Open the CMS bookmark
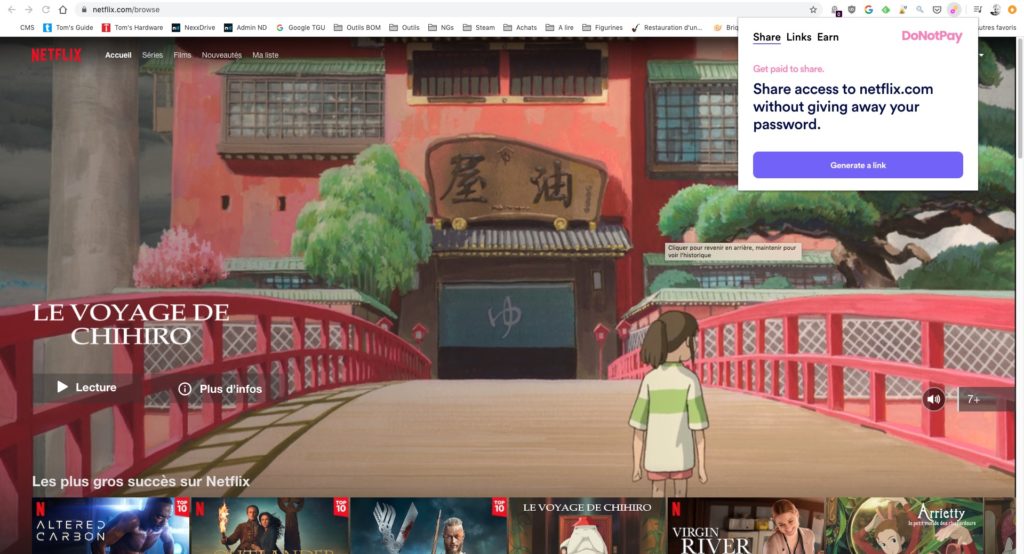Viewport: 1024px width, 554px height. [x=27, y=27]
